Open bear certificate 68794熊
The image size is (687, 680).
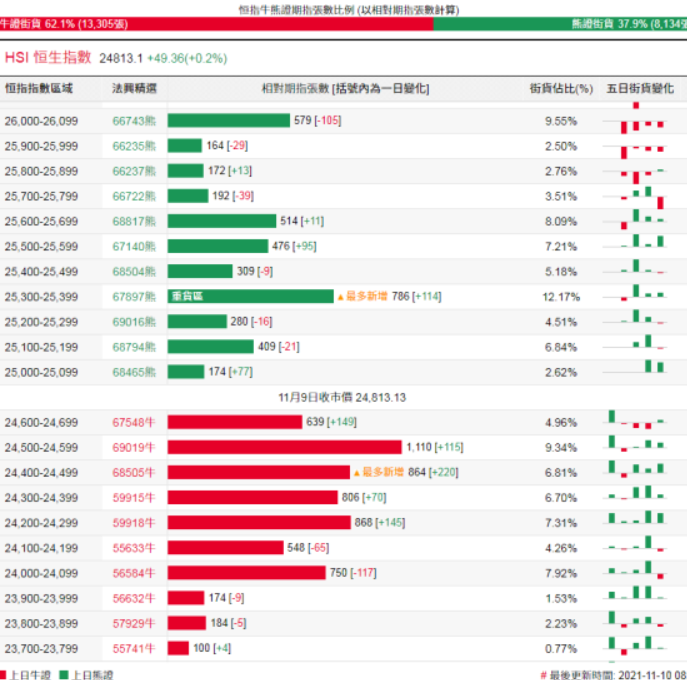coord(134,347)
